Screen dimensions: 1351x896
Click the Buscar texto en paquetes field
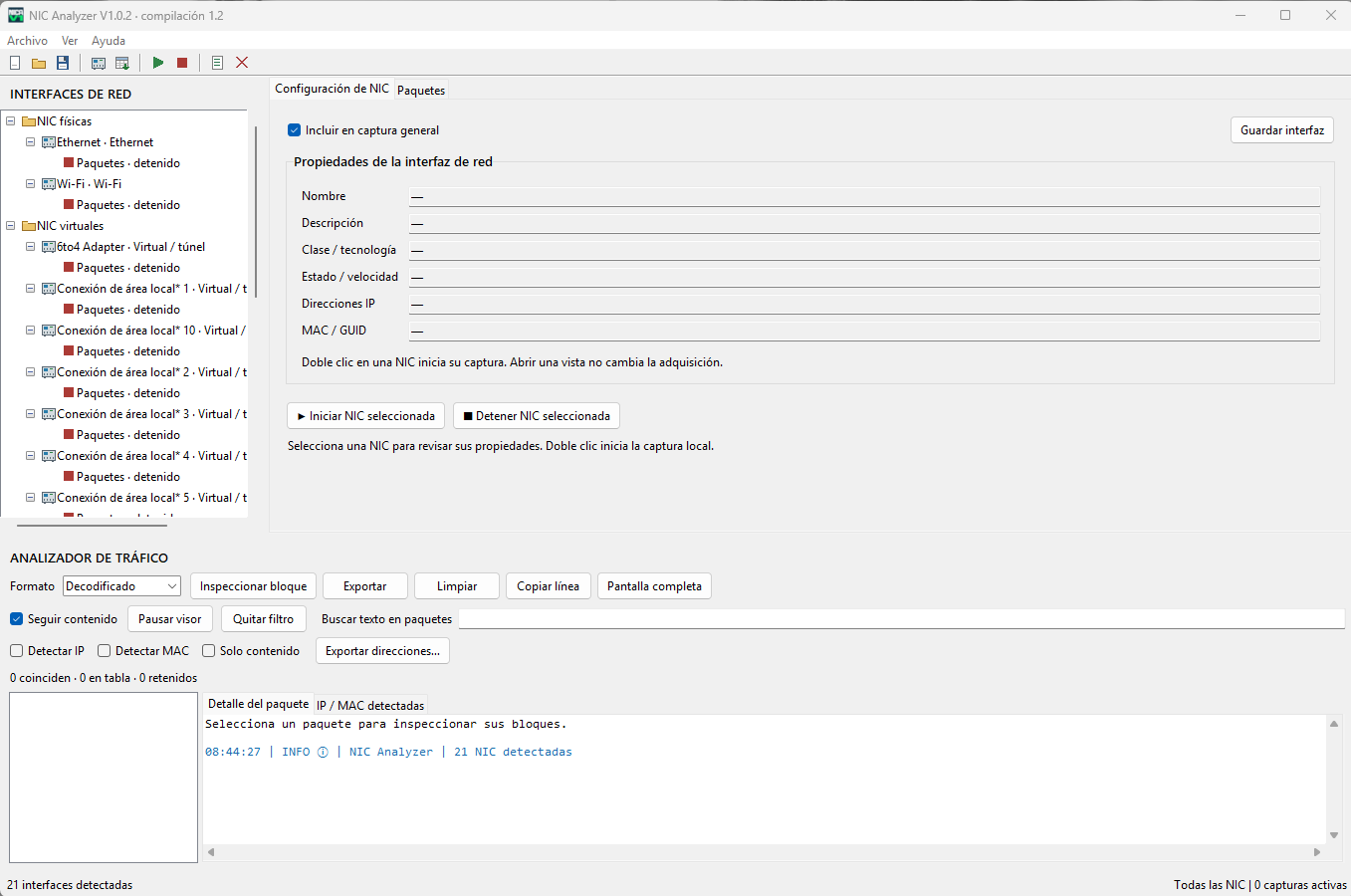[x=901, y=619]
